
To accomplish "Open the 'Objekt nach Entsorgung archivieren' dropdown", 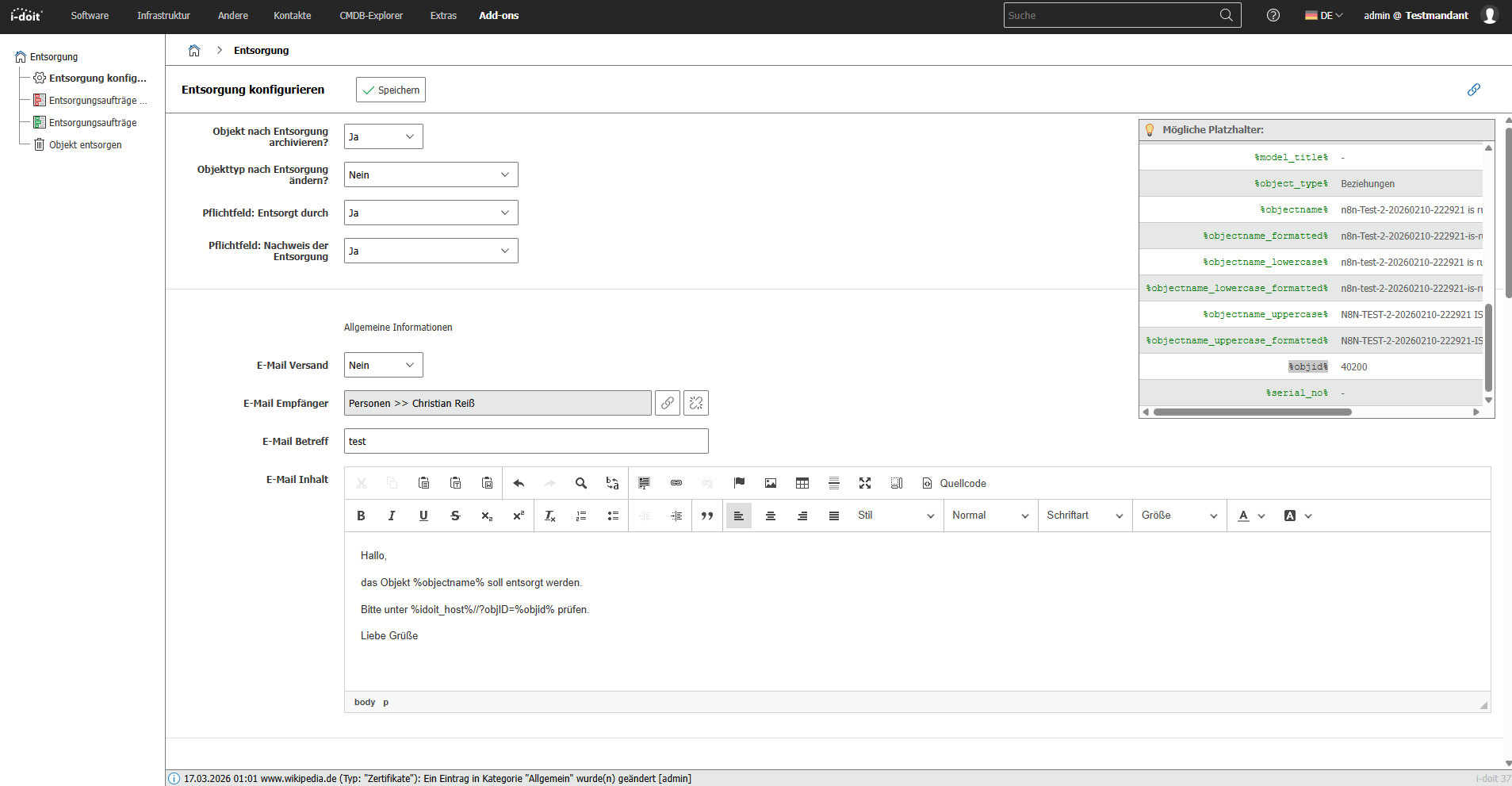I will tap(383, 136).
